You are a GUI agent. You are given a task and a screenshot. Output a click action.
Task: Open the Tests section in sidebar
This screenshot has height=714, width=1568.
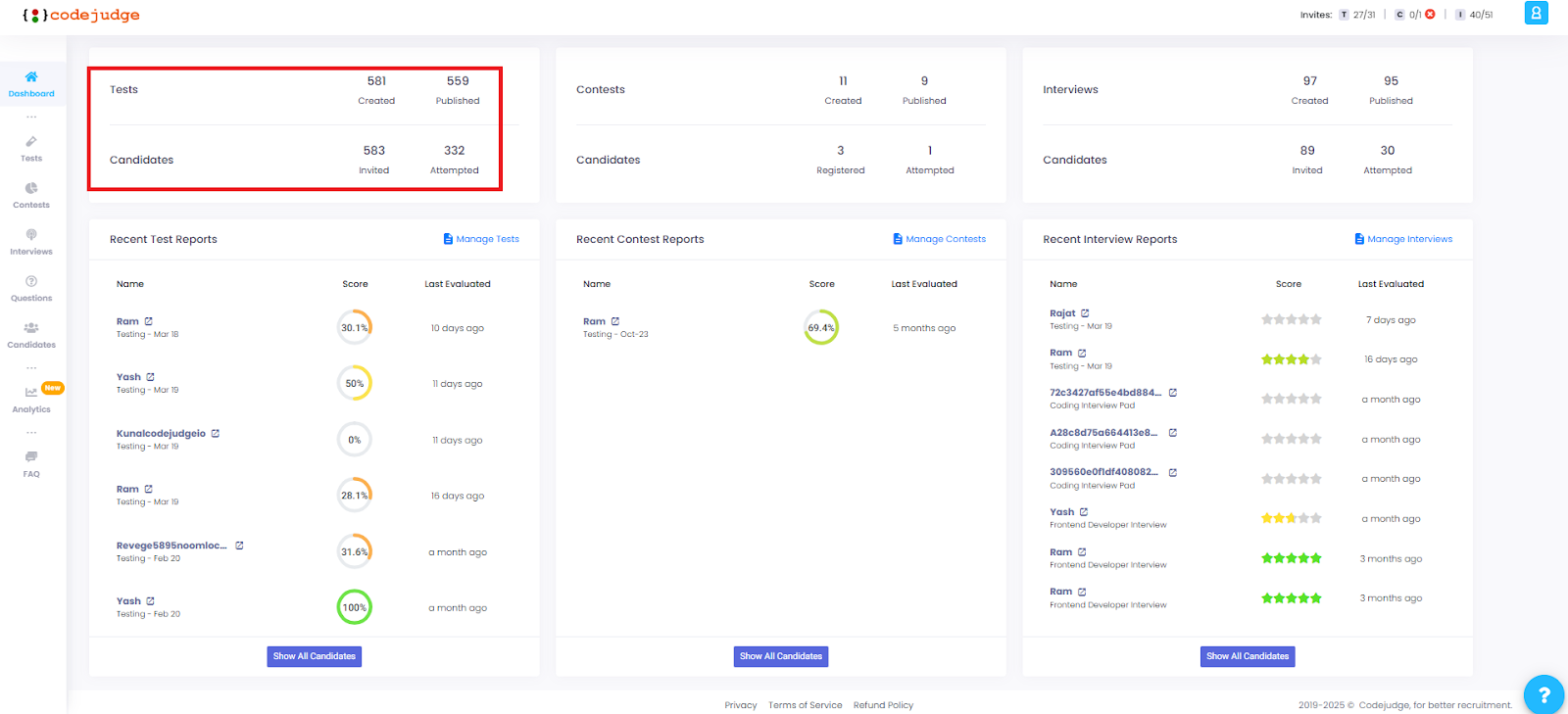pos(31,149)
